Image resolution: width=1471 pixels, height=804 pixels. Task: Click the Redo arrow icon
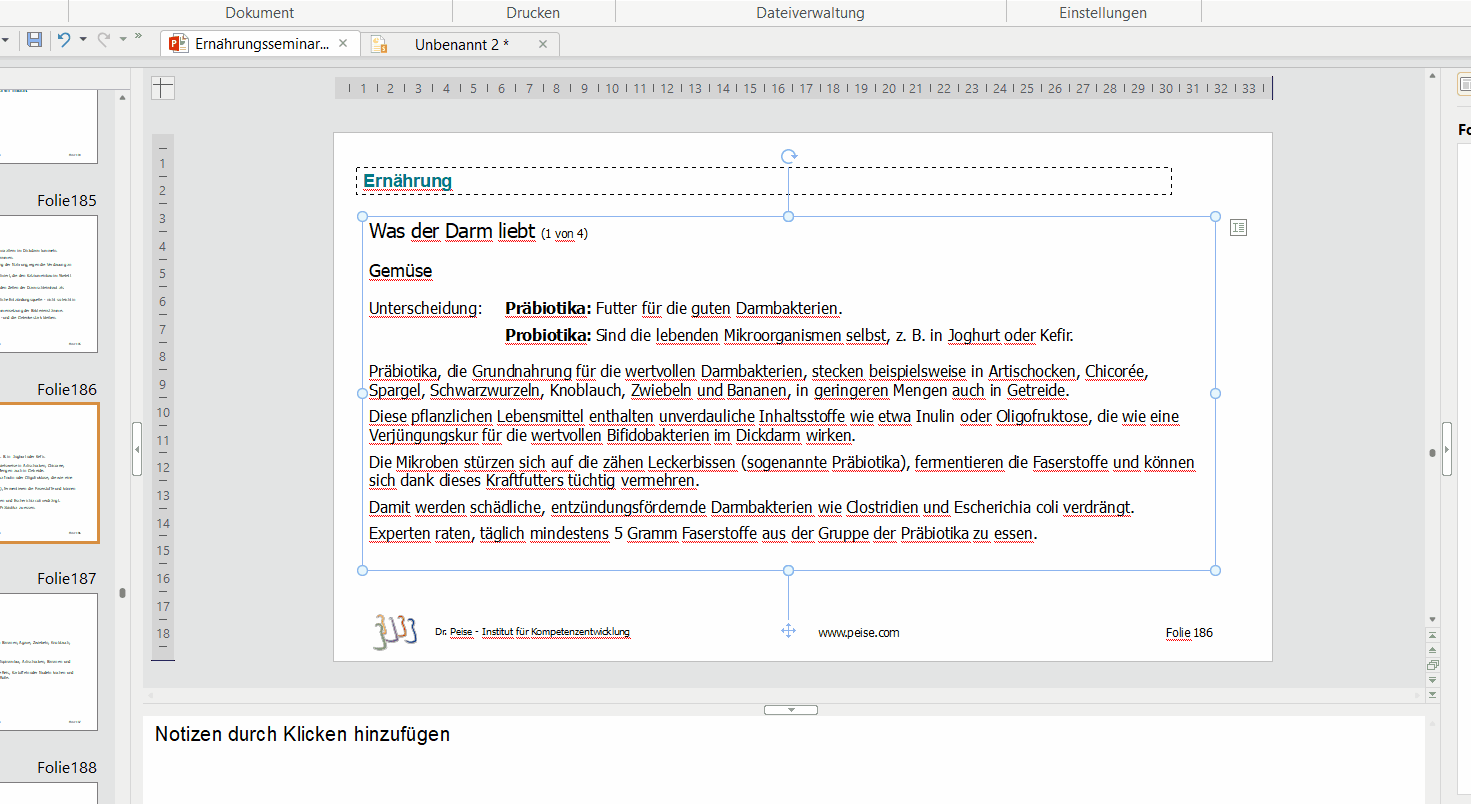(x=104, y=40)
